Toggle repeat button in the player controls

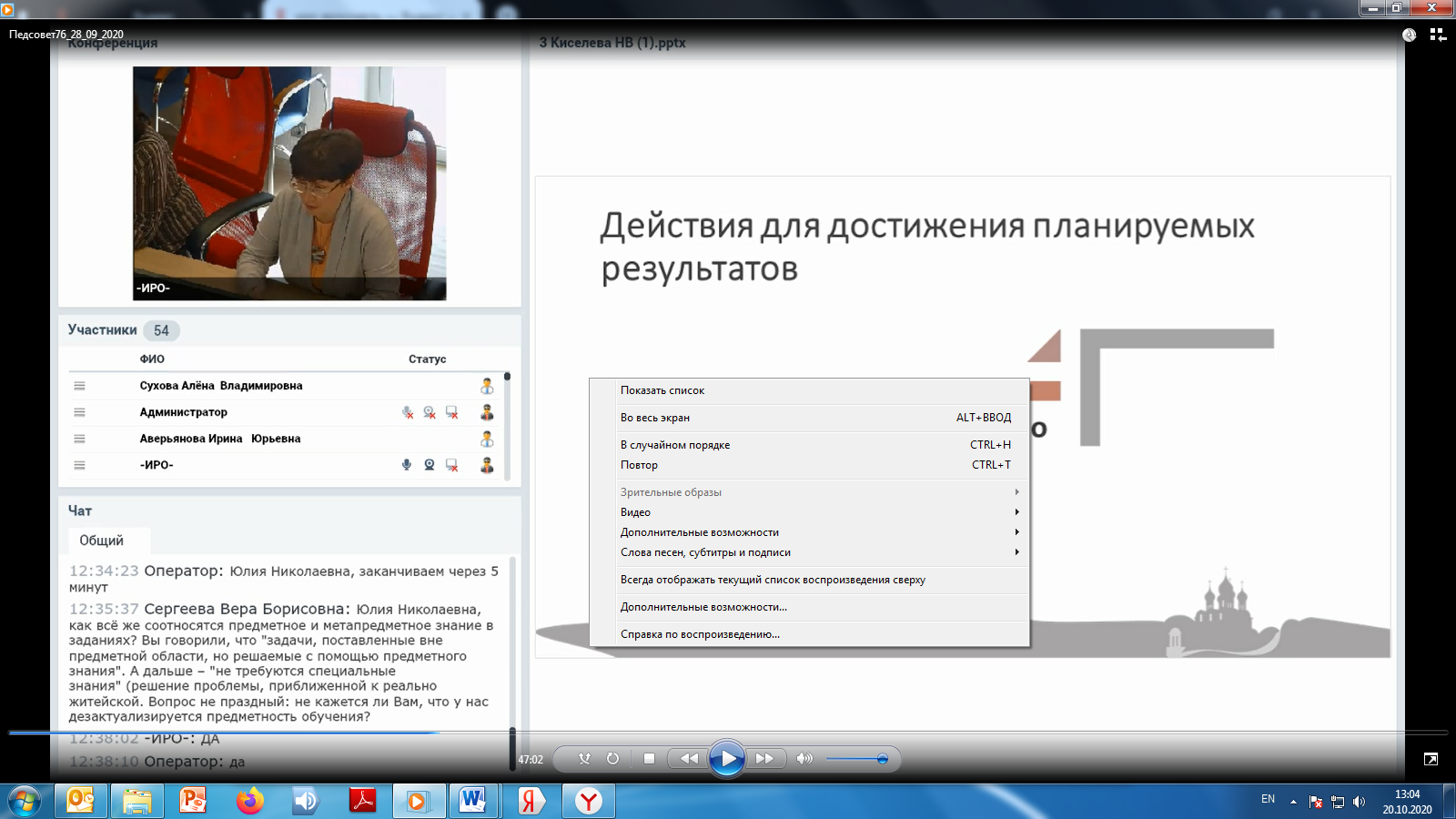pos(612,758)
